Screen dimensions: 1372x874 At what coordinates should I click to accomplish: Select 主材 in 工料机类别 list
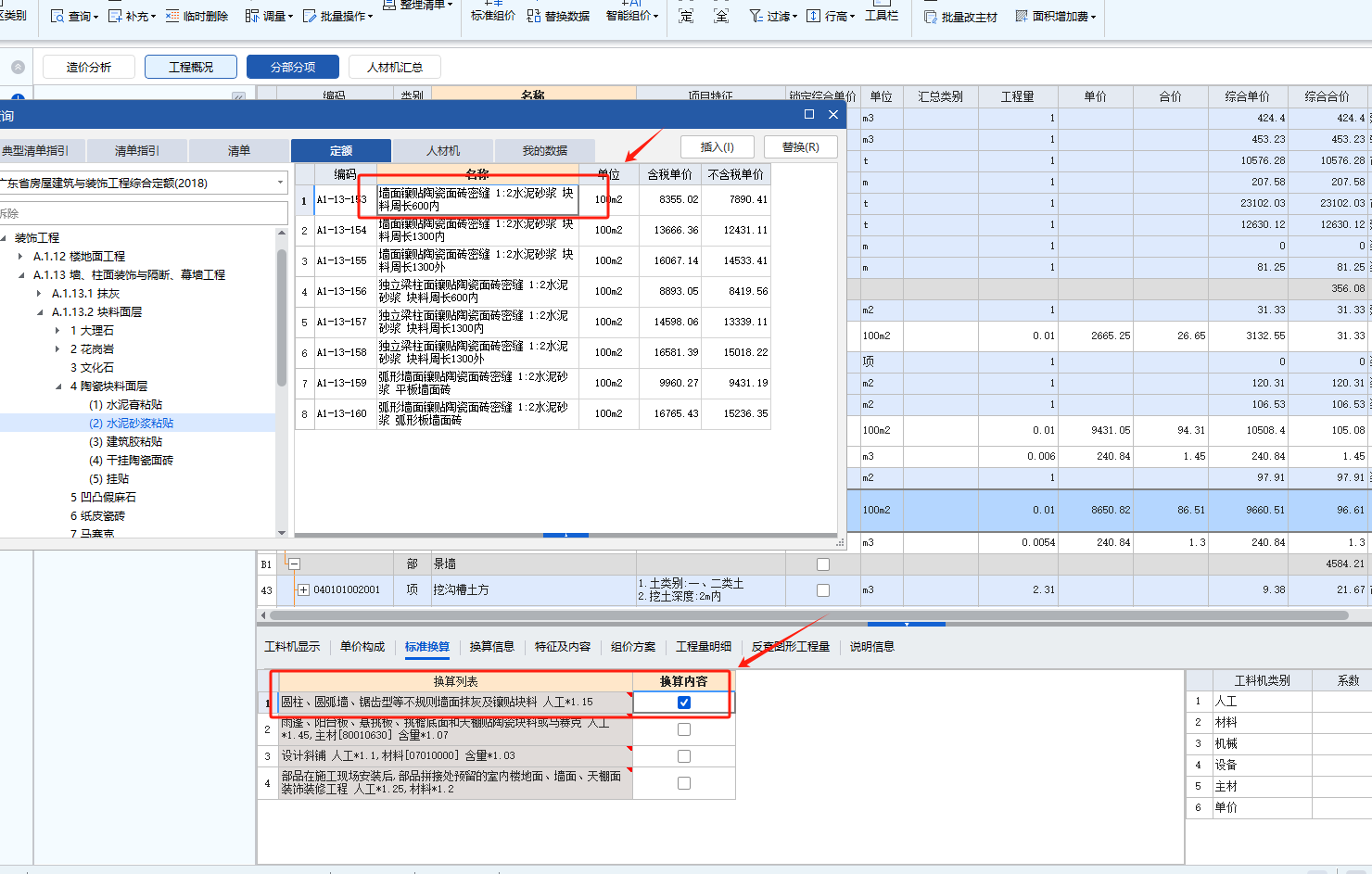[1226, 786]
